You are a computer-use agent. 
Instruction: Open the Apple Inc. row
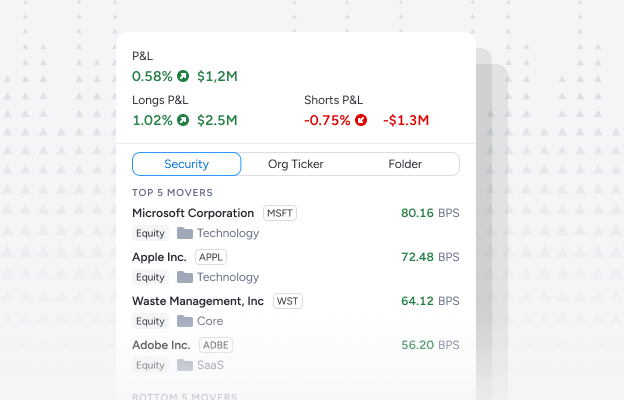[x=296, y=267]
